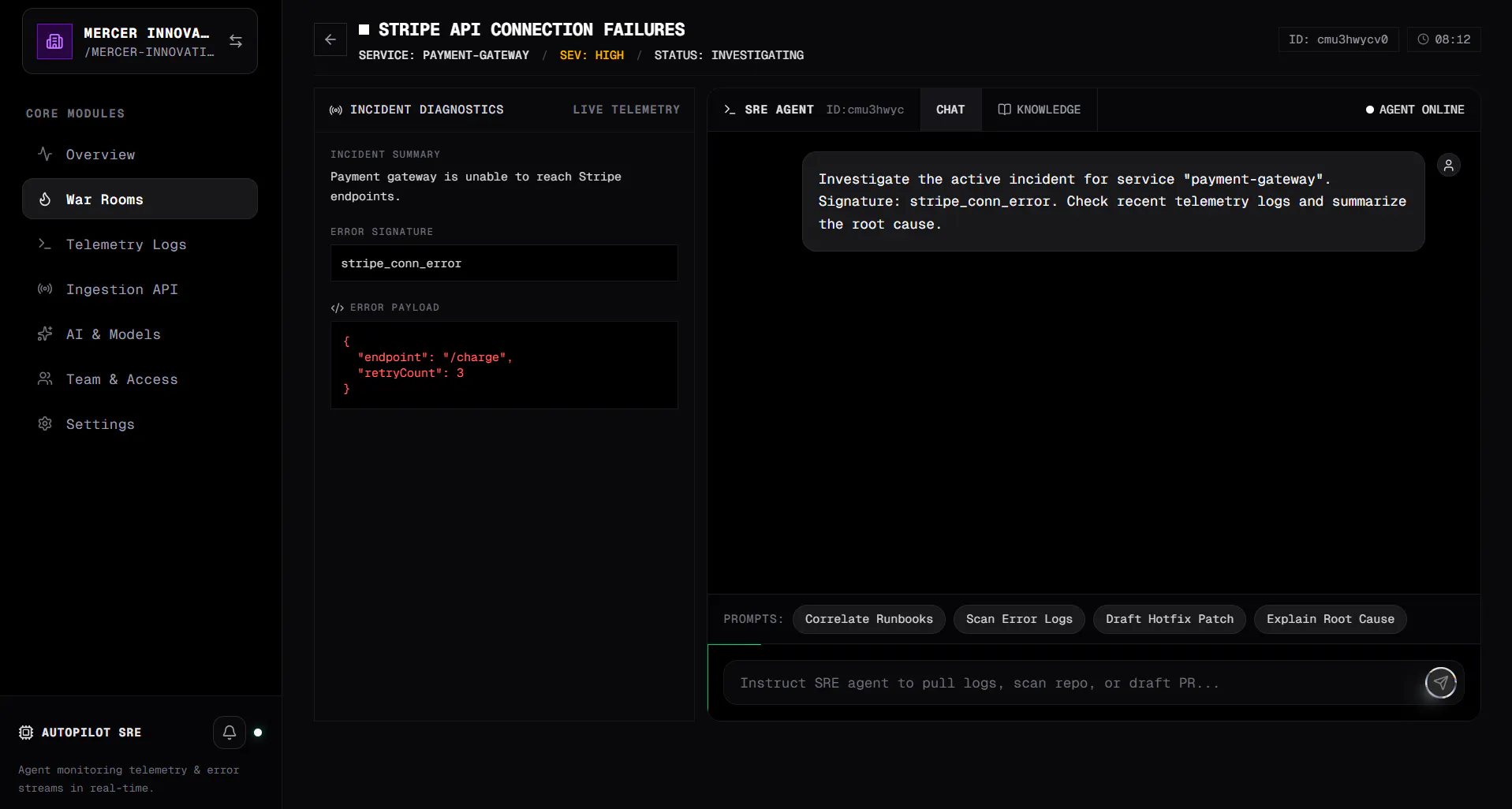Click the incident ID cmu3hwycv0 badge
This screenshot has width=1512, height=809.
tap(1338, 39)
